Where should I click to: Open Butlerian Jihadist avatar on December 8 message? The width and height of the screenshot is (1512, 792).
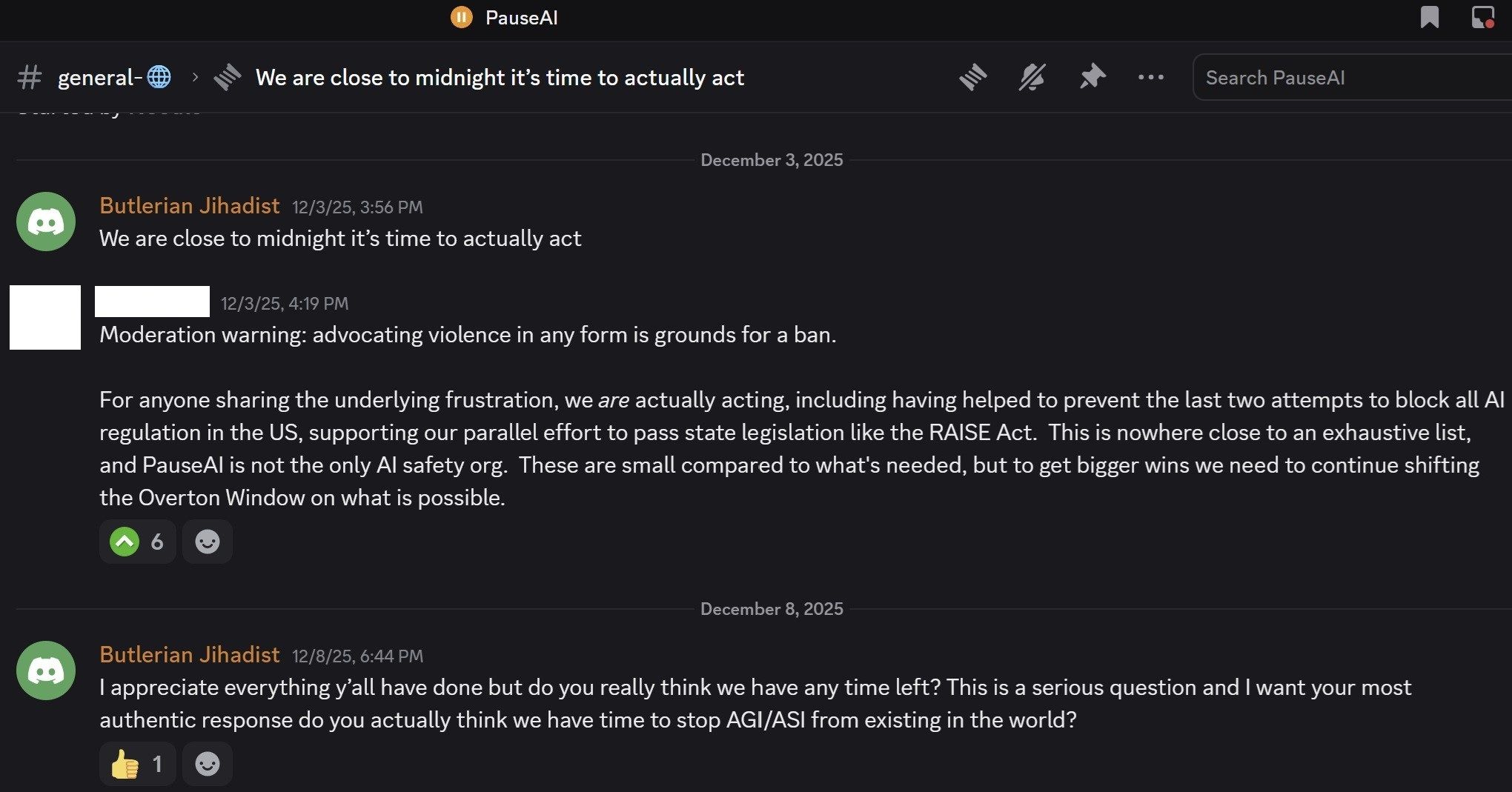46,670
